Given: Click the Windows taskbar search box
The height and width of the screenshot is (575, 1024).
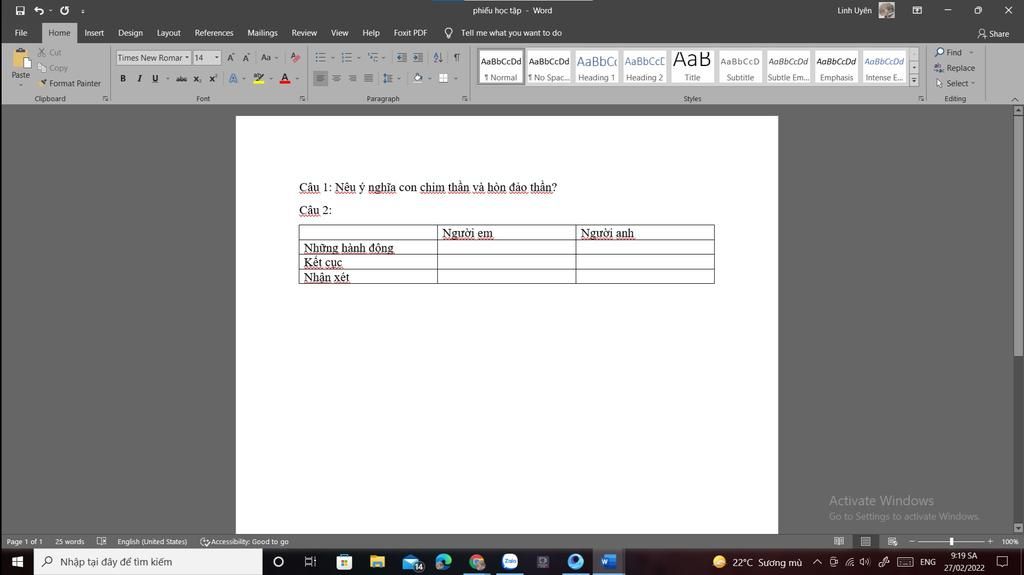Looking at the screenshot, I should pyautogui.click(x=148, y=561).
